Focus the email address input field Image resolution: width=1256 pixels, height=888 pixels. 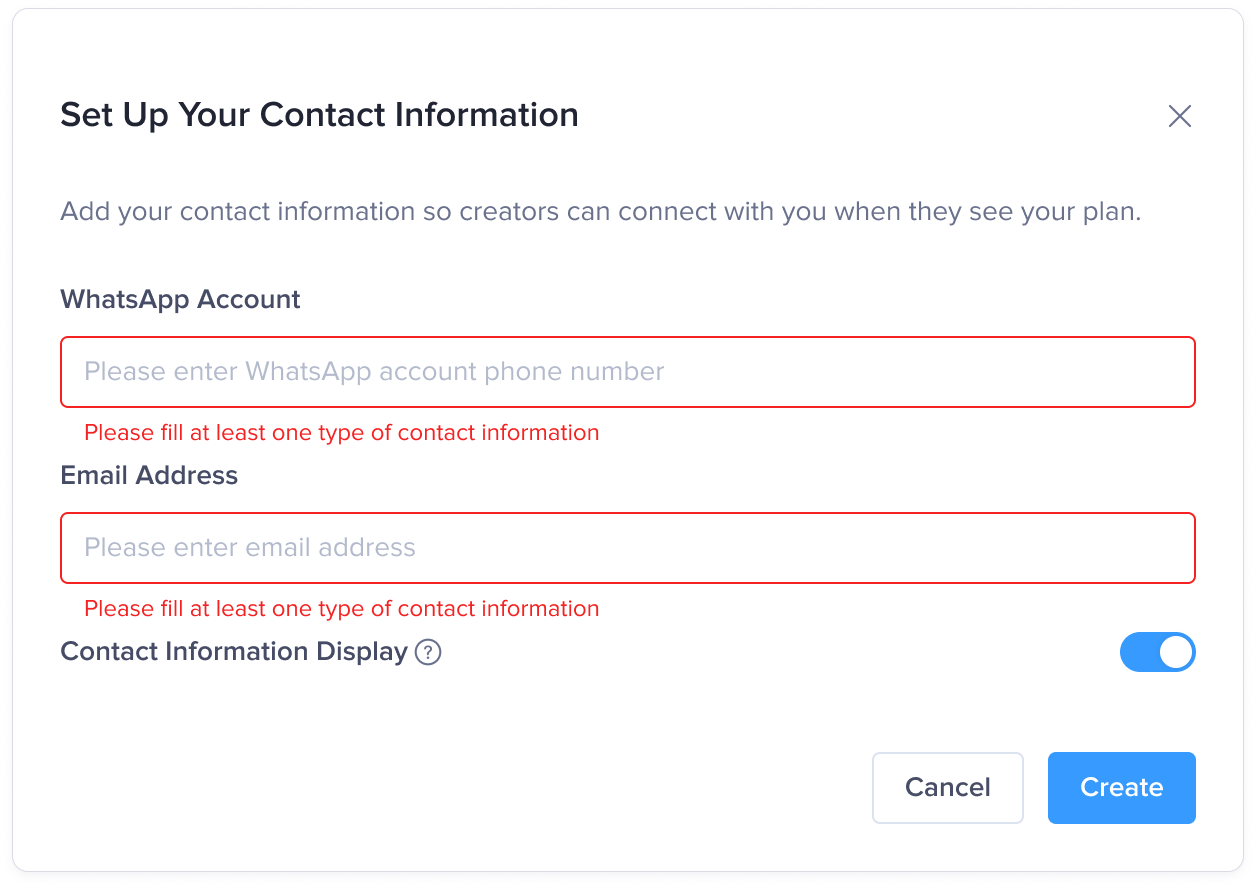[627, 548]
